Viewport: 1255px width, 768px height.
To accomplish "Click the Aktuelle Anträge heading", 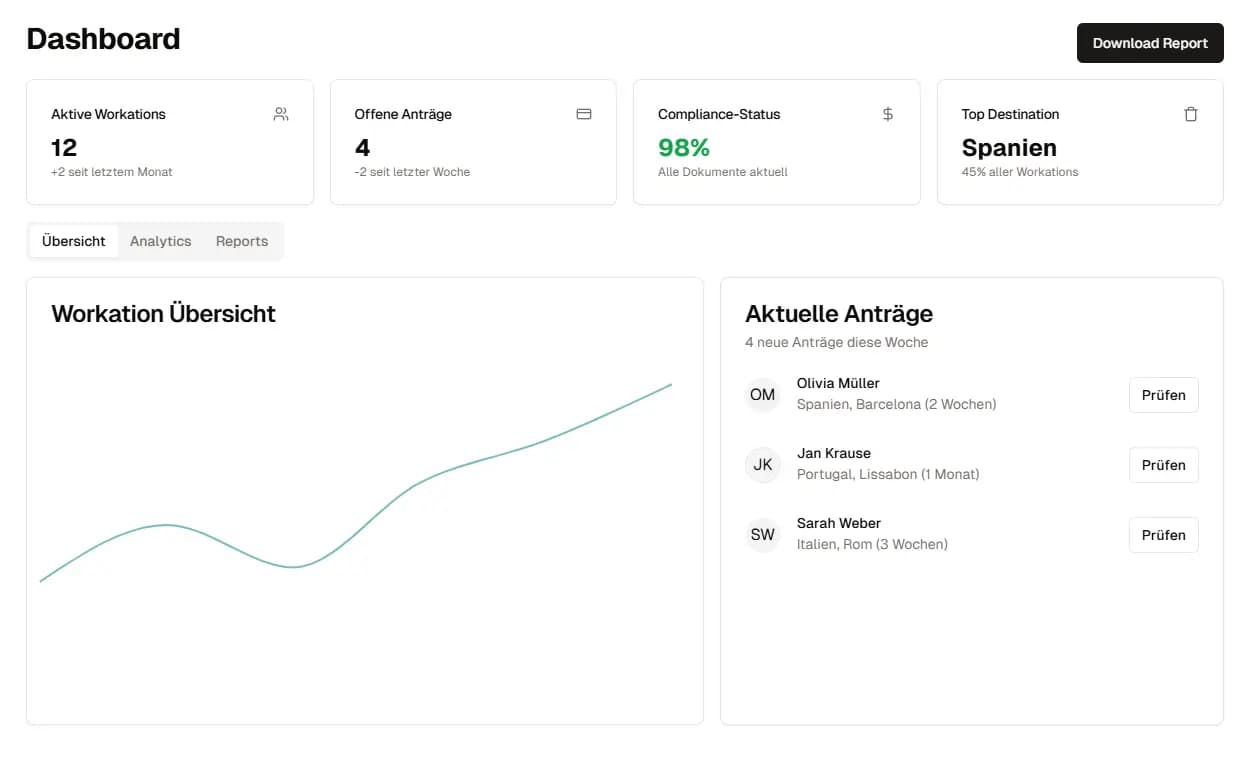I will coord(839,314).
